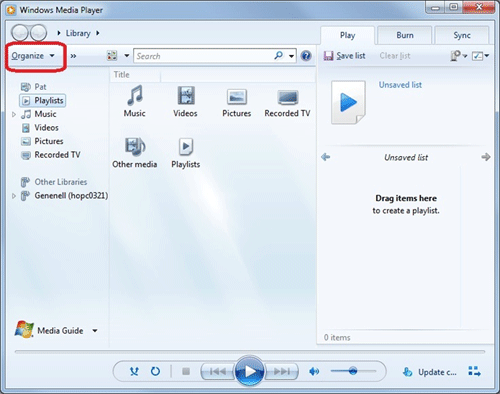Open the Organize menu
The height and width of the screenshot is (394, 500).
tap(33, 56)
